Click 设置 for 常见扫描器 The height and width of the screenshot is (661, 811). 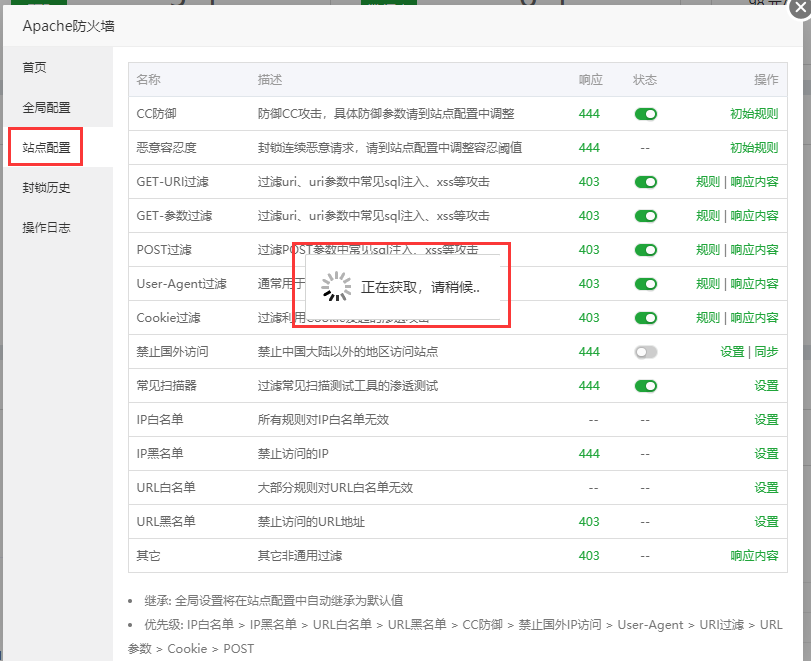pos(766,386)
